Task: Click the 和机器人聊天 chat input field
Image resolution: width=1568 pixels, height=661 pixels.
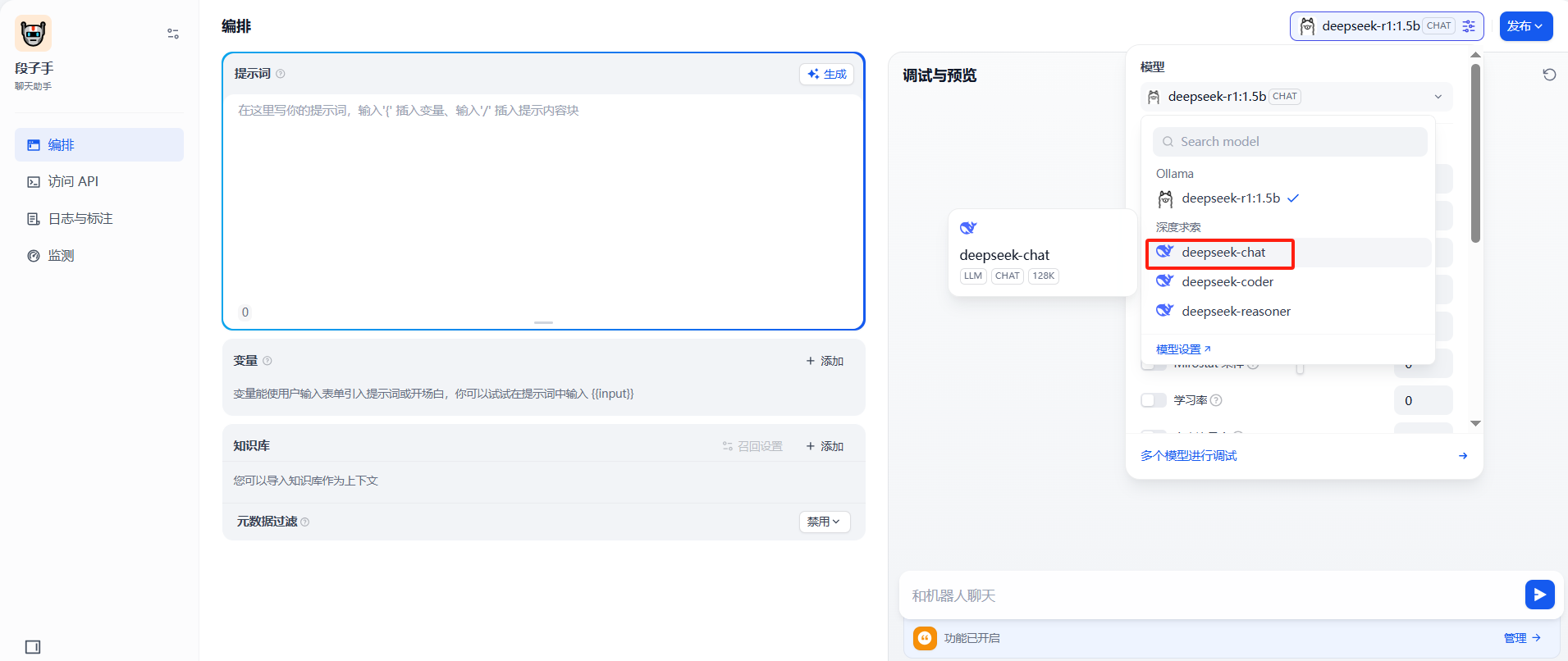Action: click(x=1213, y=595)
